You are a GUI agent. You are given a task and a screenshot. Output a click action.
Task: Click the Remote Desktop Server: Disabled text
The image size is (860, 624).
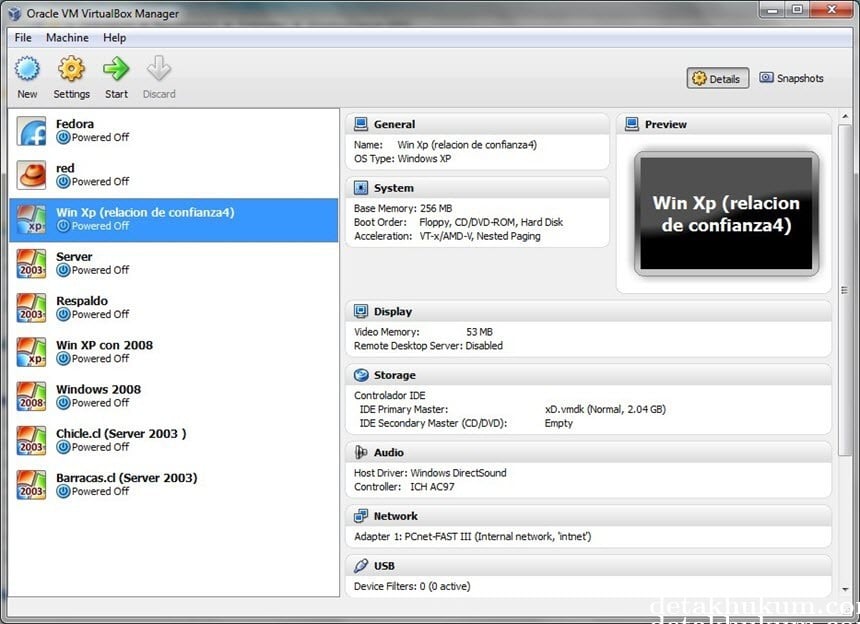pos(428,345)
